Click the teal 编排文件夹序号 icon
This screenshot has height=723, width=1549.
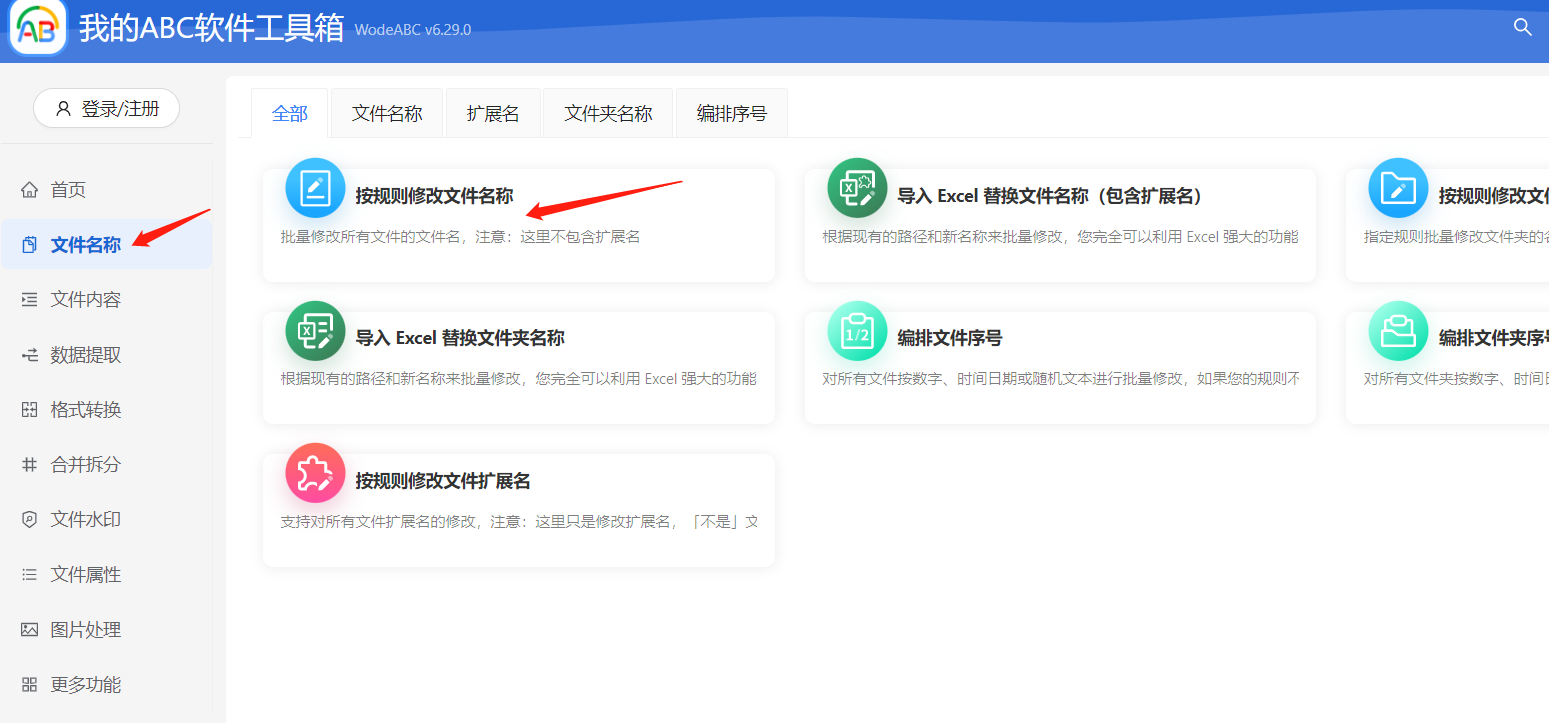click(1398, 331)
